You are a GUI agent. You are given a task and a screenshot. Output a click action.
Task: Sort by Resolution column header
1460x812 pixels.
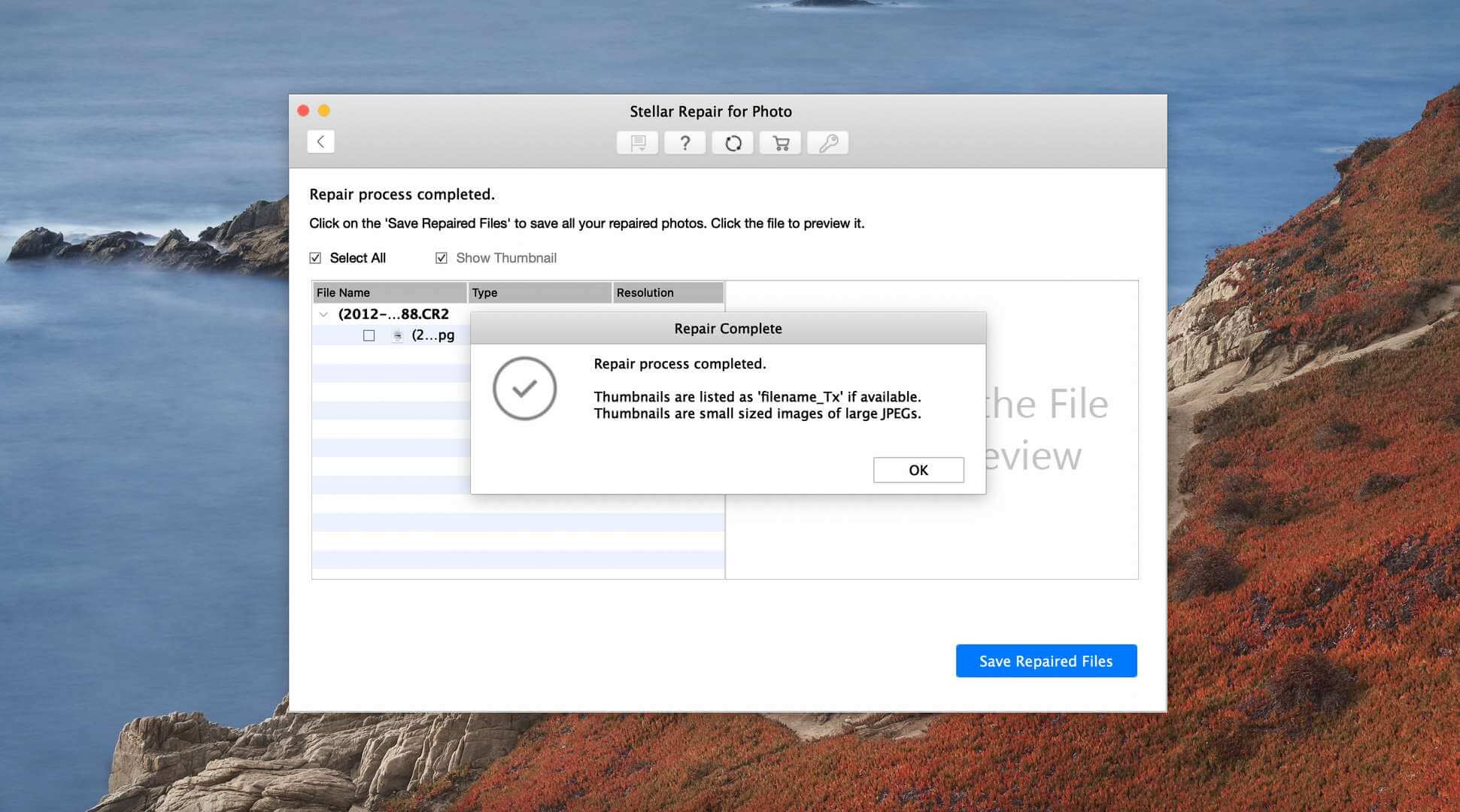point(668,292)
